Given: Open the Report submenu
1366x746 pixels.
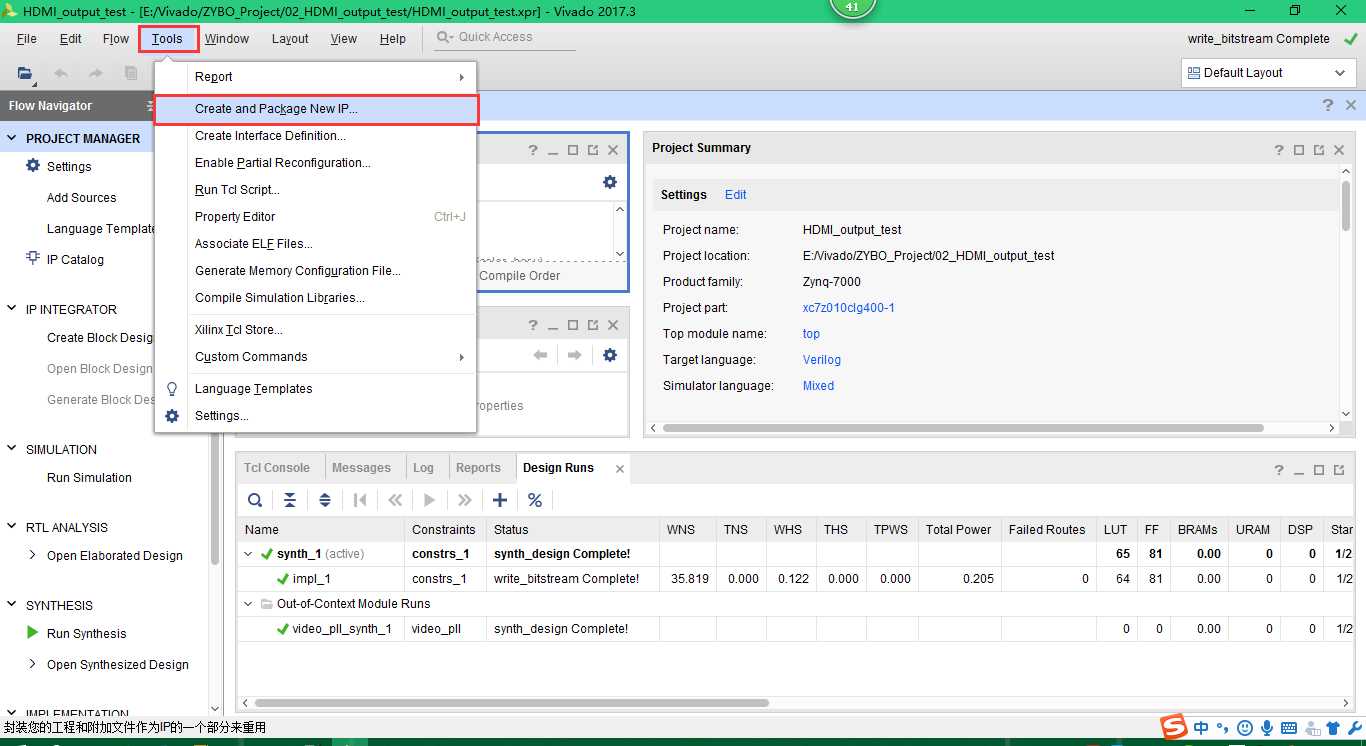Looking at the screenshot, I should (x=316, y=77).
